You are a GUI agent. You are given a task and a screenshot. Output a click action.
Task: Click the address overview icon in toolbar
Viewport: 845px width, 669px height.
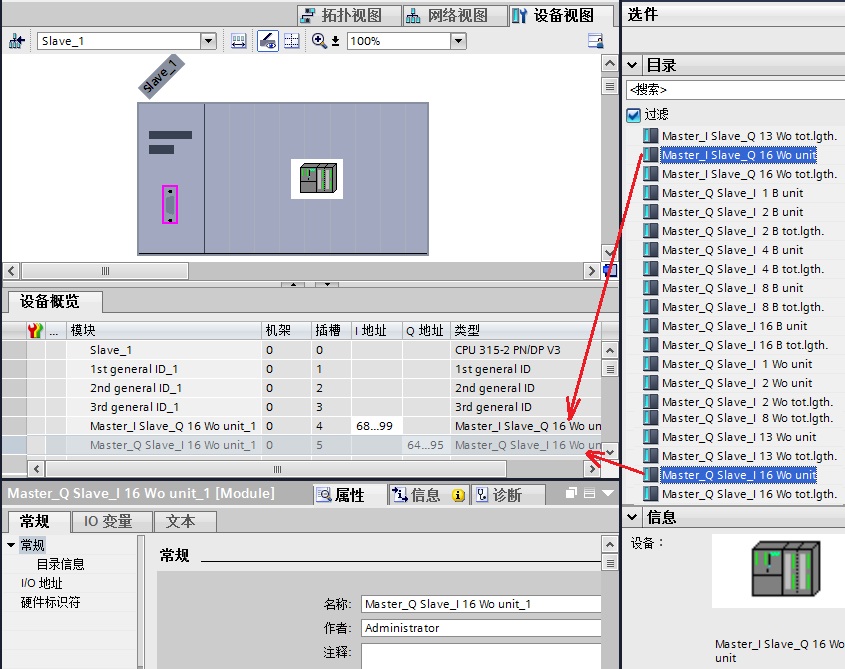(239, 41)
